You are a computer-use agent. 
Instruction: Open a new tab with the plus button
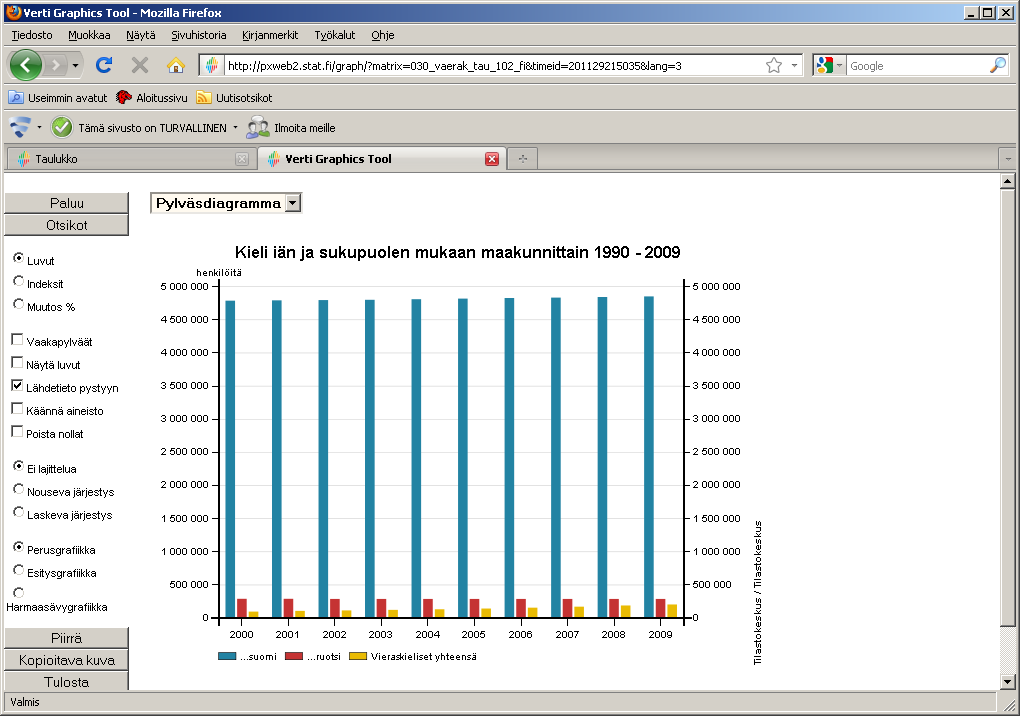pyautogui.click(x=522, y=159)
